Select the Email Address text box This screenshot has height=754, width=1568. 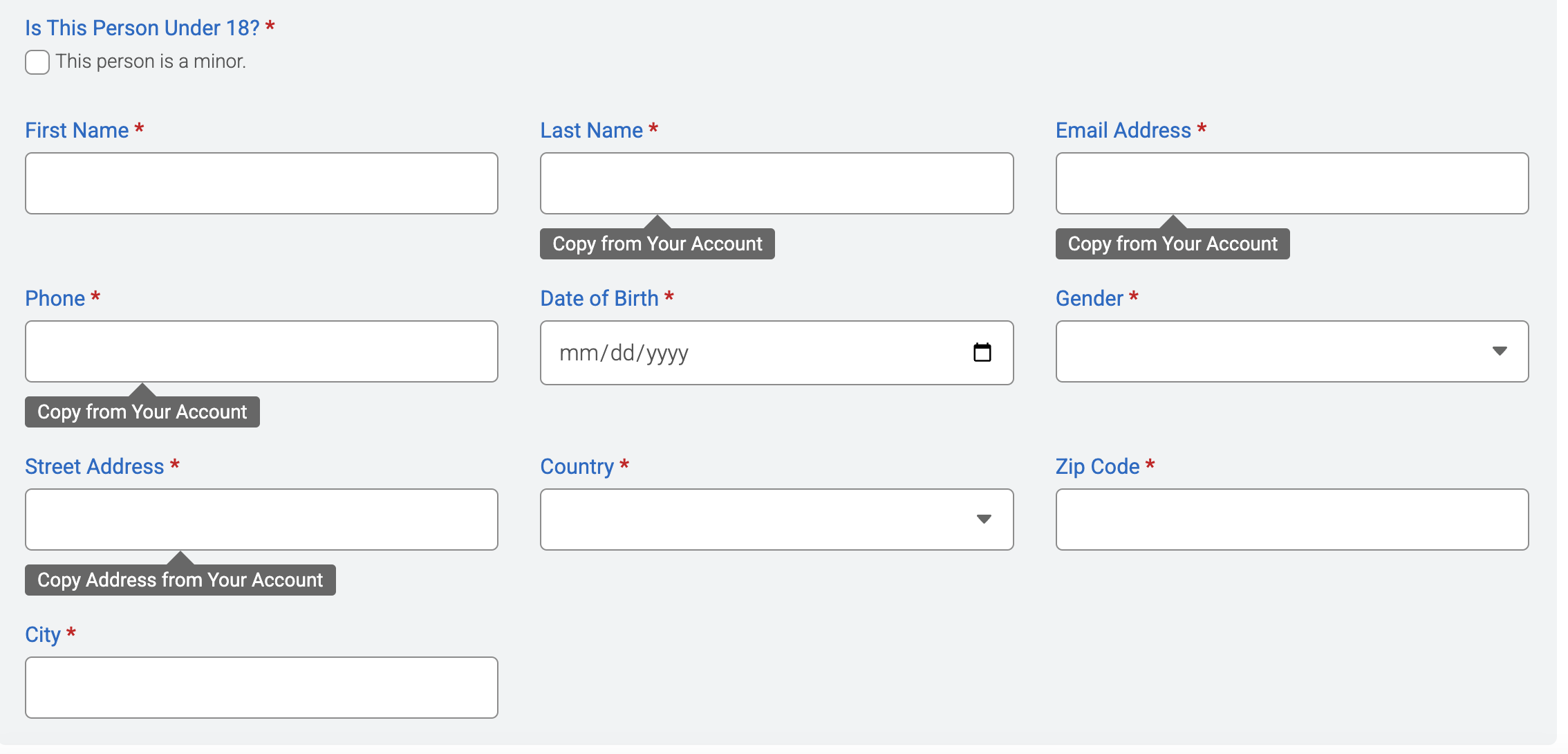coord(1291,183)
